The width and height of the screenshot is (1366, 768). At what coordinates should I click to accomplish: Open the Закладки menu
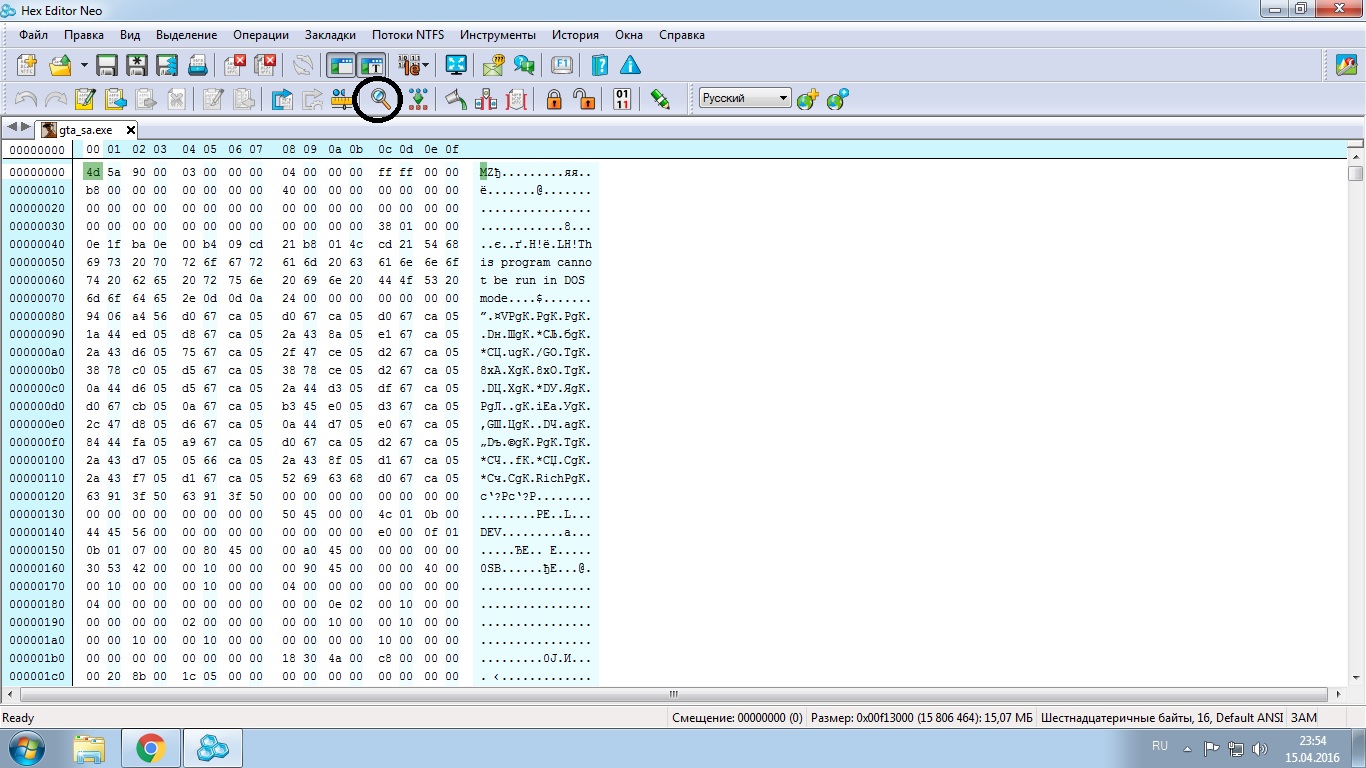pos(330,35)
